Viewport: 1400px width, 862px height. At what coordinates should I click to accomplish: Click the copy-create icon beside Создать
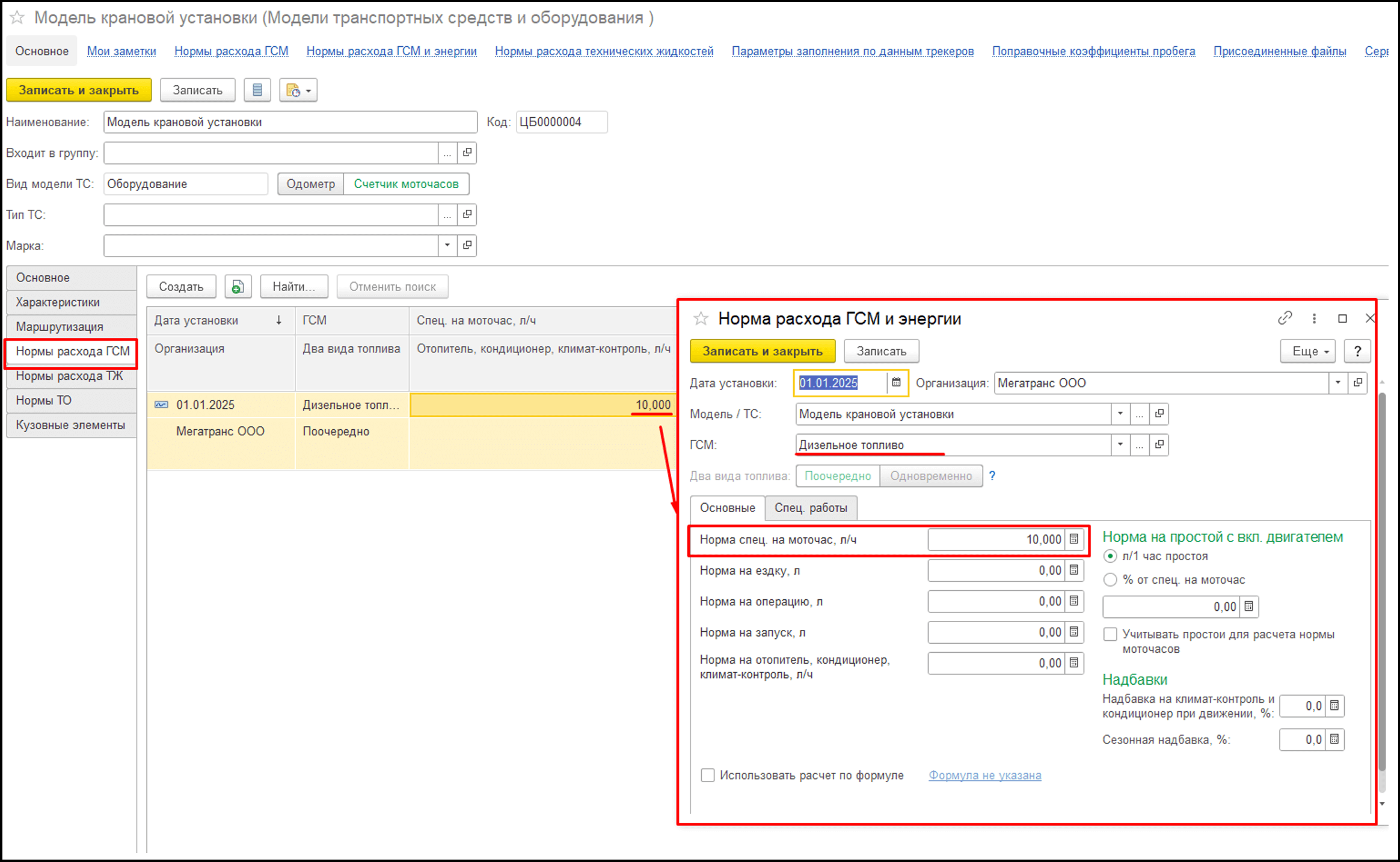point(238,287)
